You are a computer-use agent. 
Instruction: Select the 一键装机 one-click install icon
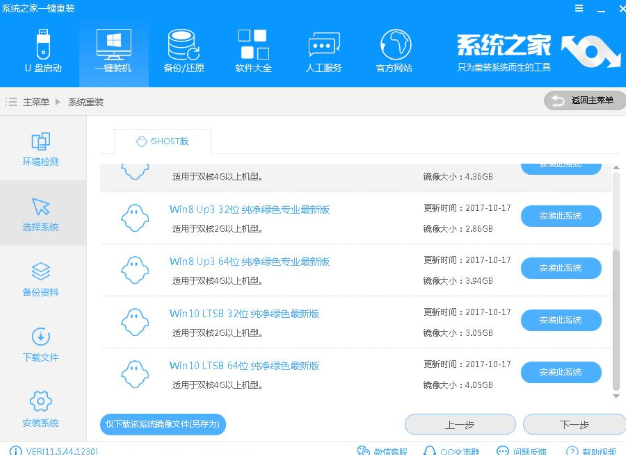coord(113,51)
